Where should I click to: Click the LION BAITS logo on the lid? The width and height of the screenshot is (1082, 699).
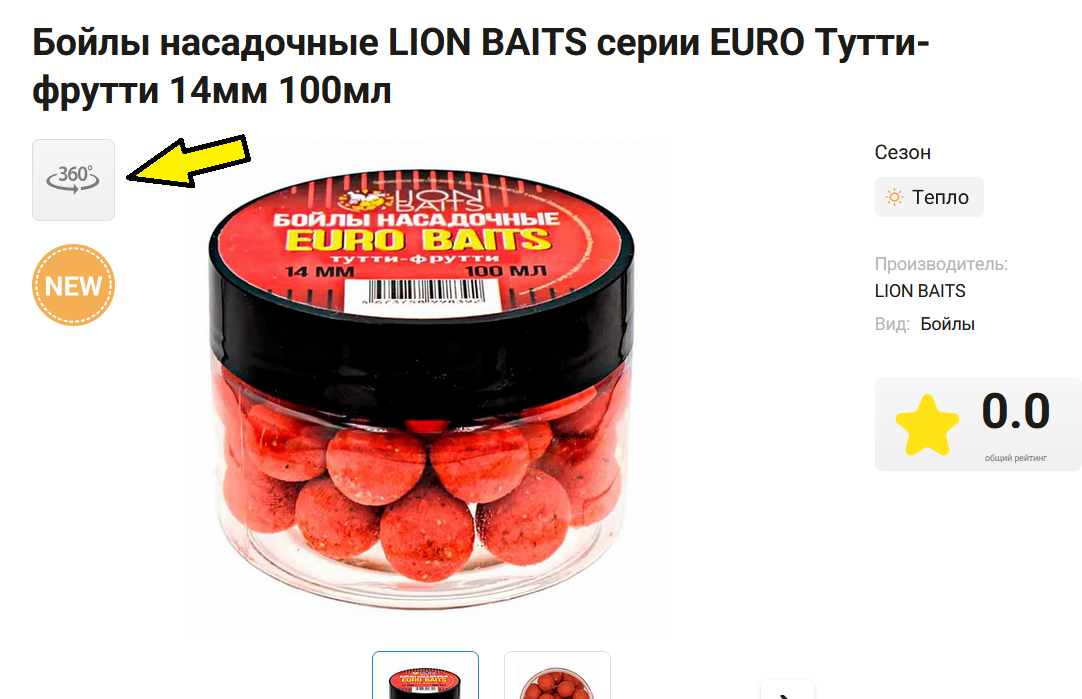pos(411,199)
